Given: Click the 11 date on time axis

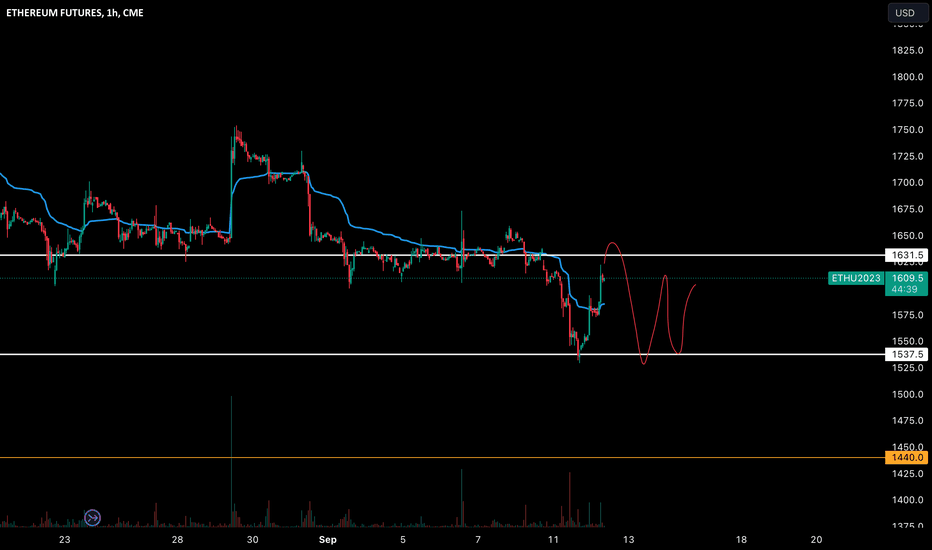Looking at the screenshot, I should (x=553, y=540).
